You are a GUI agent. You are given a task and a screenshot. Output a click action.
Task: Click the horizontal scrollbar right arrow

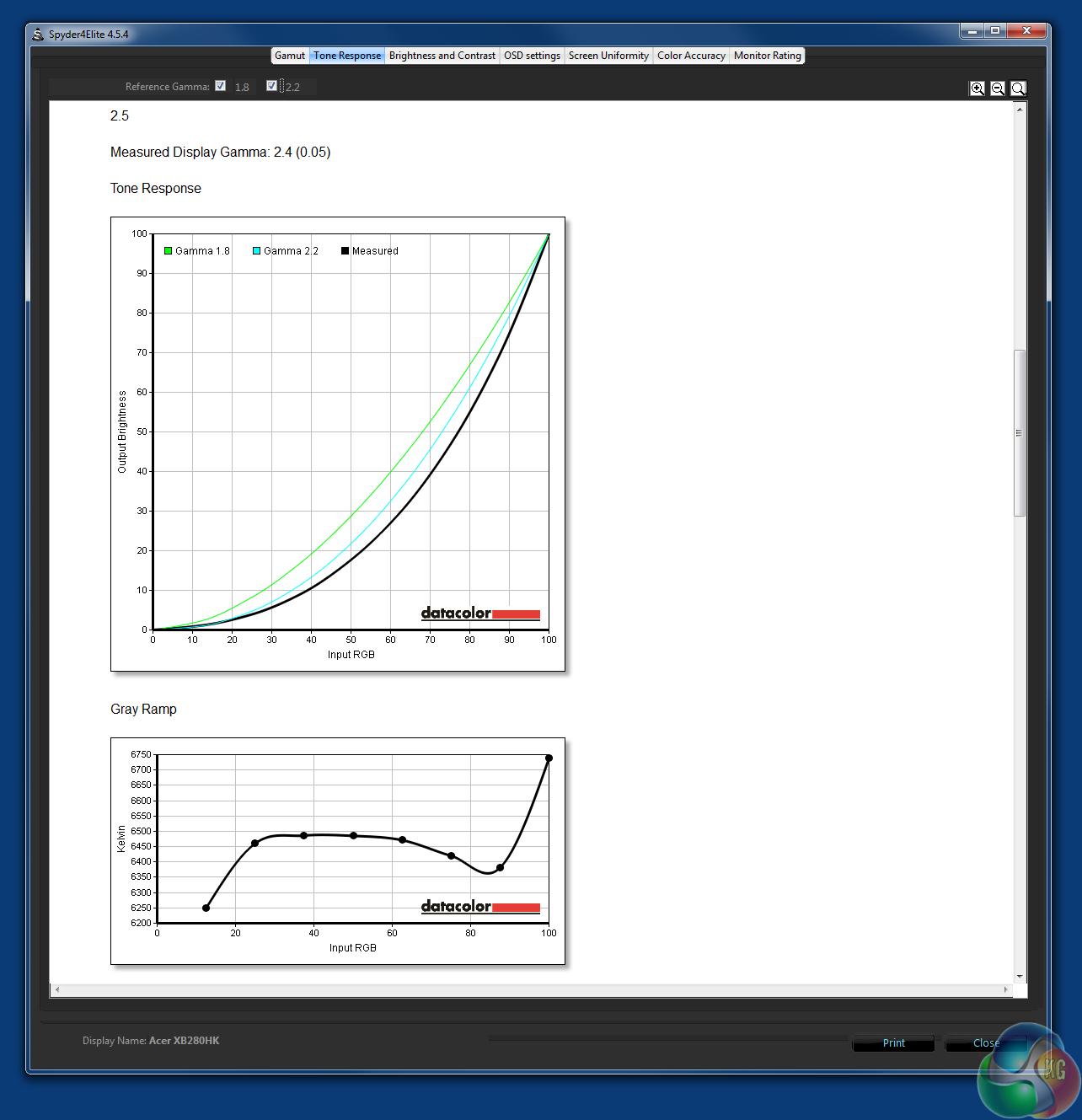click(x=1005, y=989)
